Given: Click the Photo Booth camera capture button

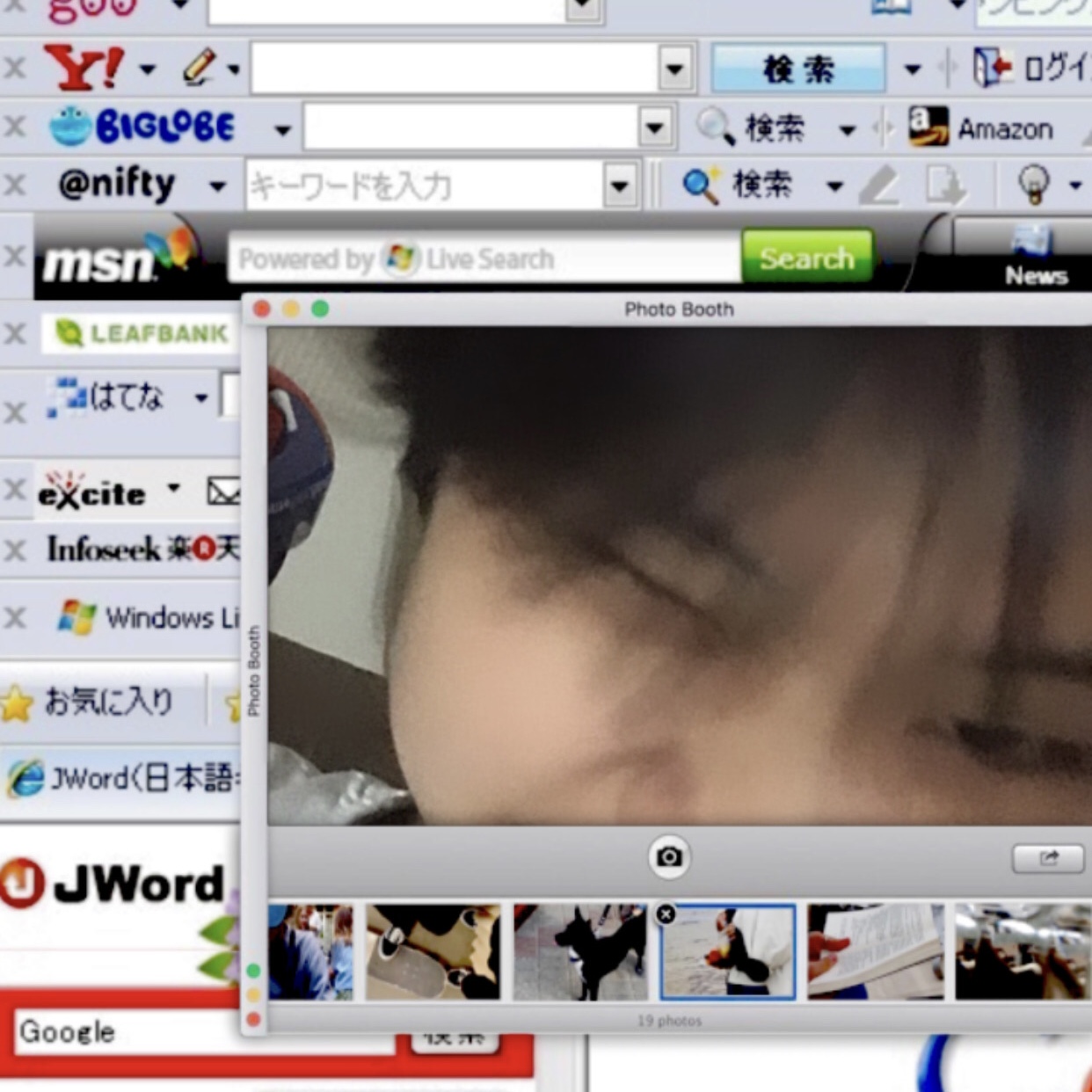Looking at the screenshot, I should click(x=668, y=856).
